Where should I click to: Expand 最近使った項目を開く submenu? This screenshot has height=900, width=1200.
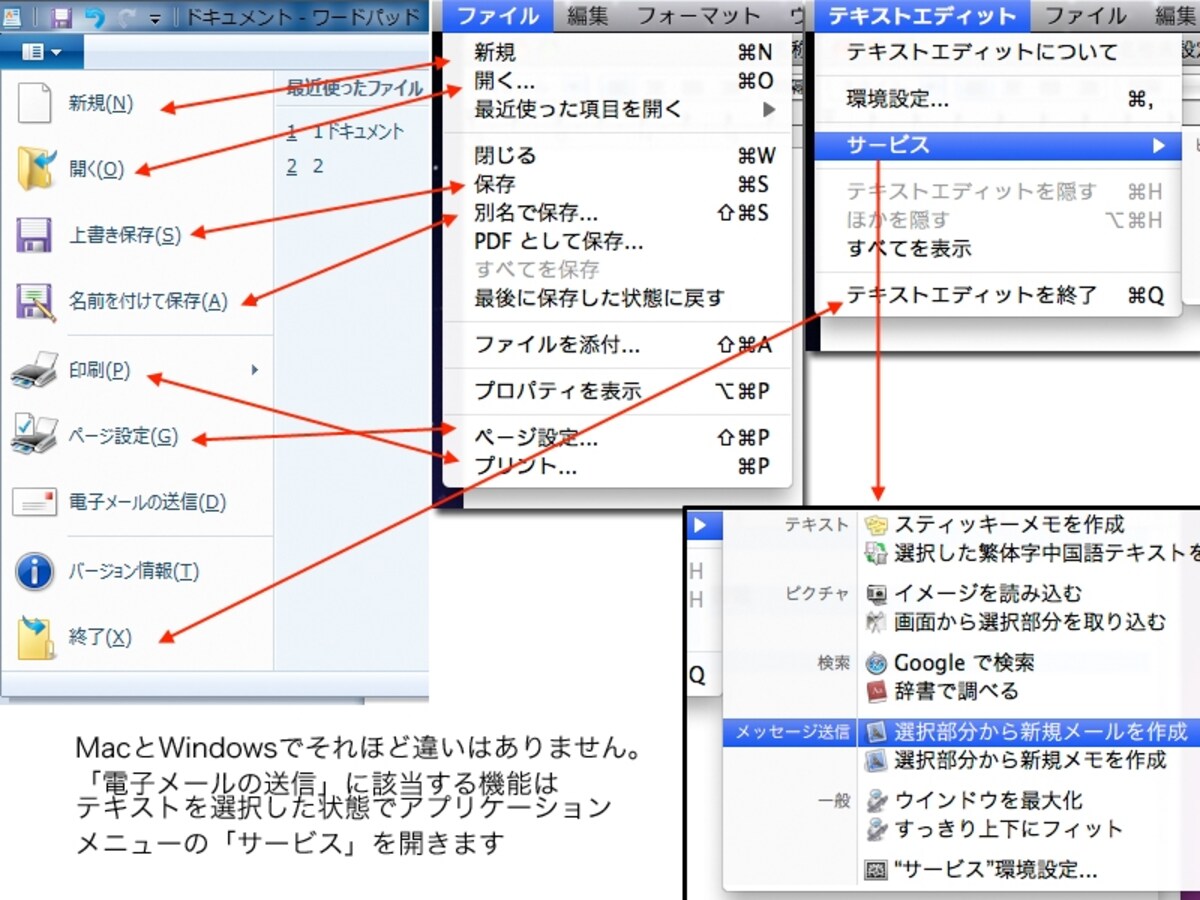768,109
